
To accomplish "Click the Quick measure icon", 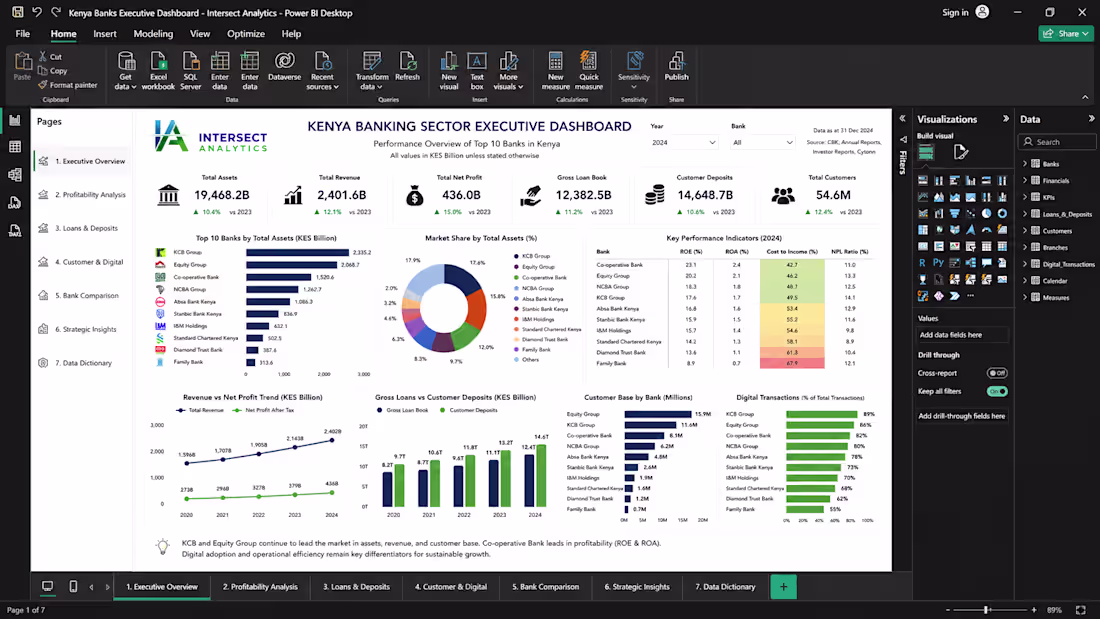I will coord(589,62).
